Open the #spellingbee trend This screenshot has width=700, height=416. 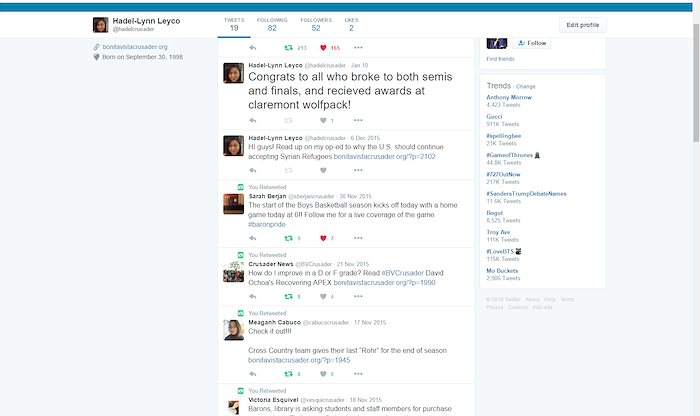[x=504, y=136]
